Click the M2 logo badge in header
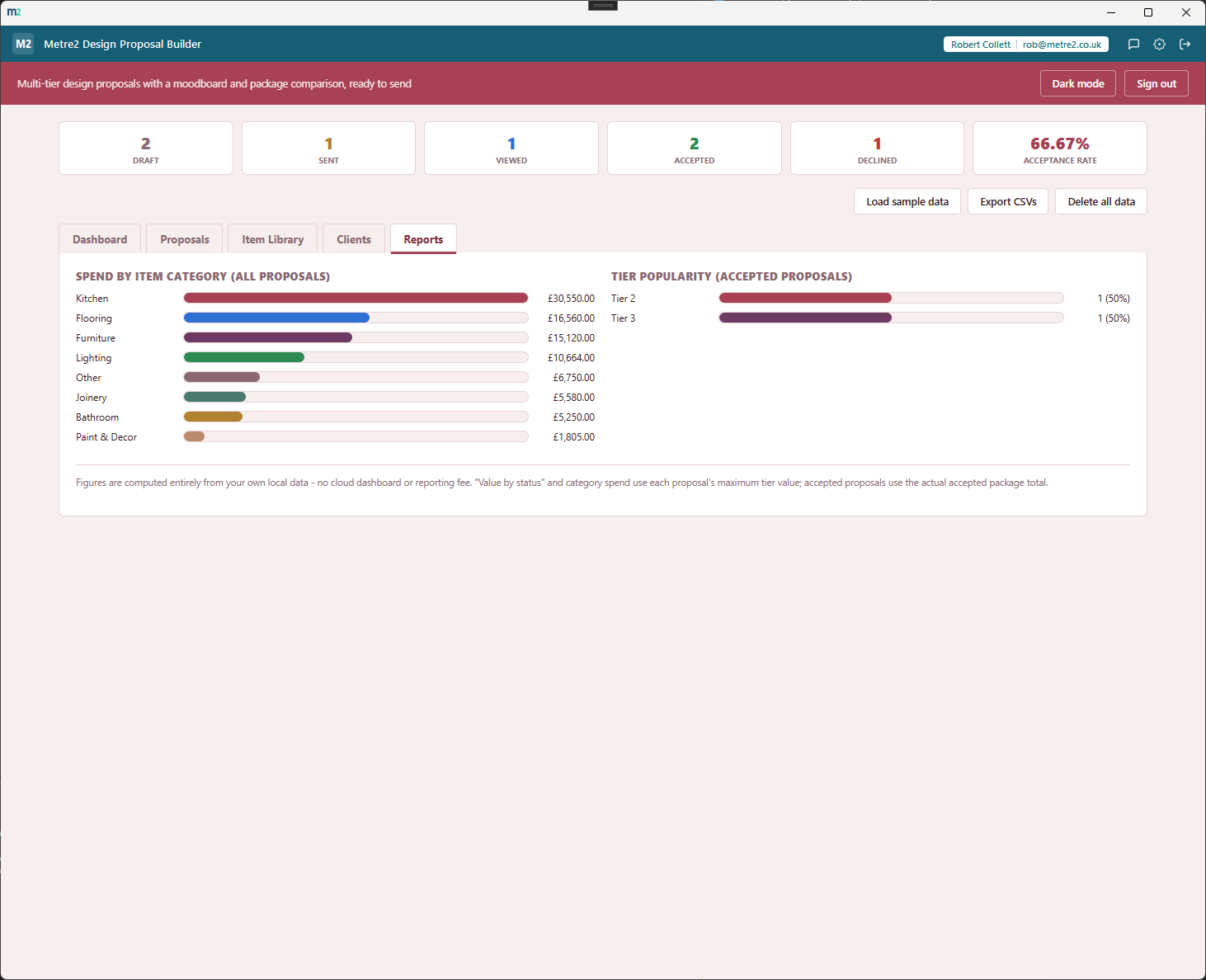The width and height of the screenshot is (1206, 980). [x=23, y=44]
